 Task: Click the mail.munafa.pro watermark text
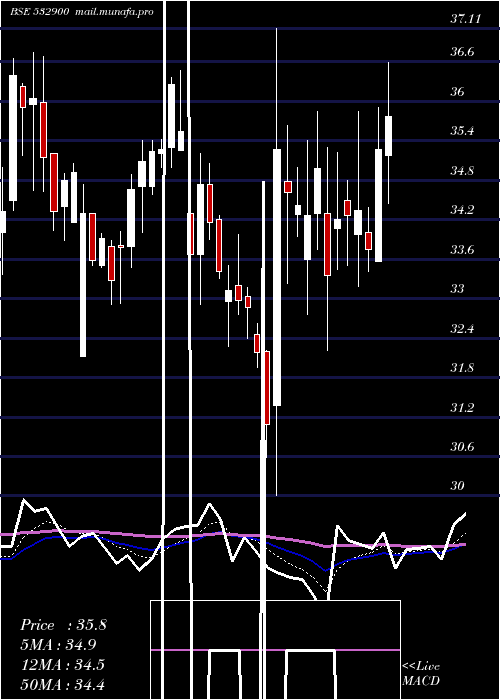pyautogui.click(x=113, y=12)
